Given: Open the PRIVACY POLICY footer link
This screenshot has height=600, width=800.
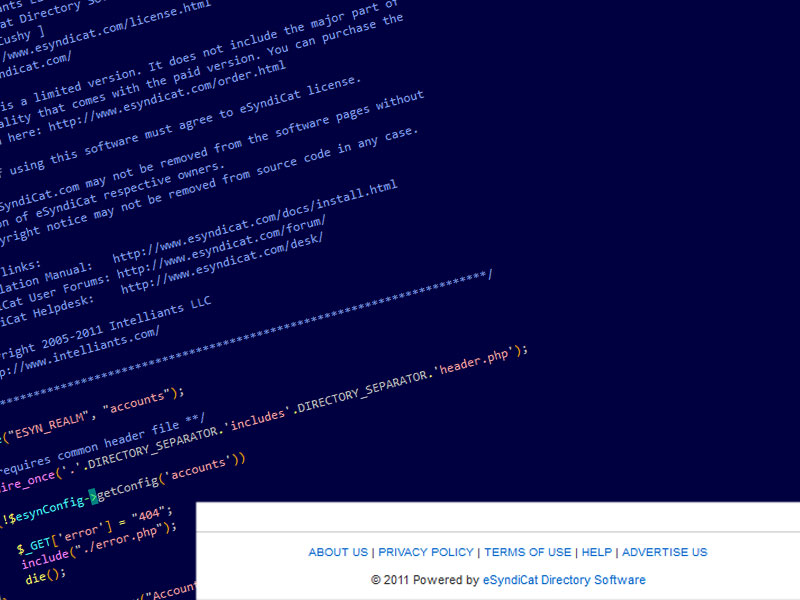Looking at the screenshot, I should (x=426, y=552).
